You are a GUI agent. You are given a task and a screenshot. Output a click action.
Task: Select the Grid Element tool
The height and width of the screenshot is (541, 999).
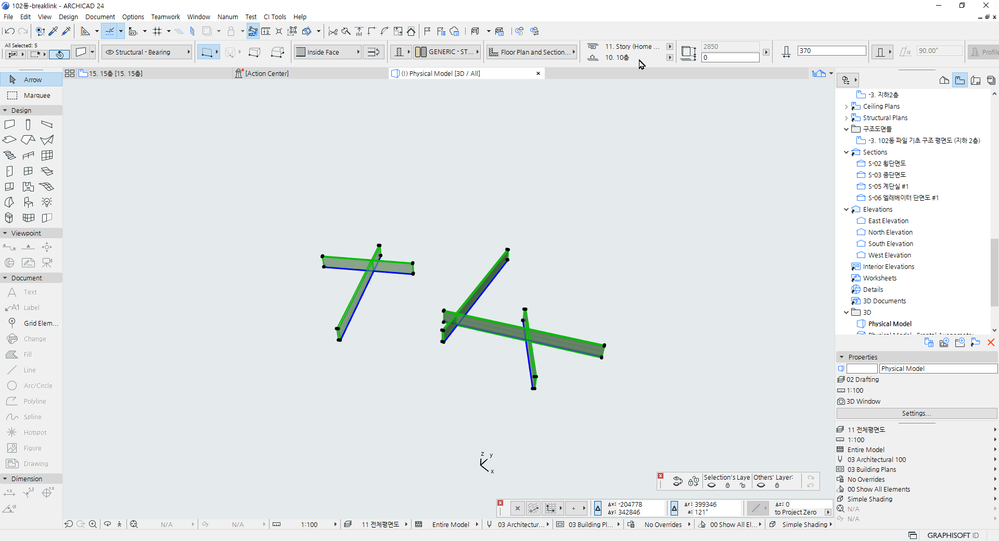point(31,323)
